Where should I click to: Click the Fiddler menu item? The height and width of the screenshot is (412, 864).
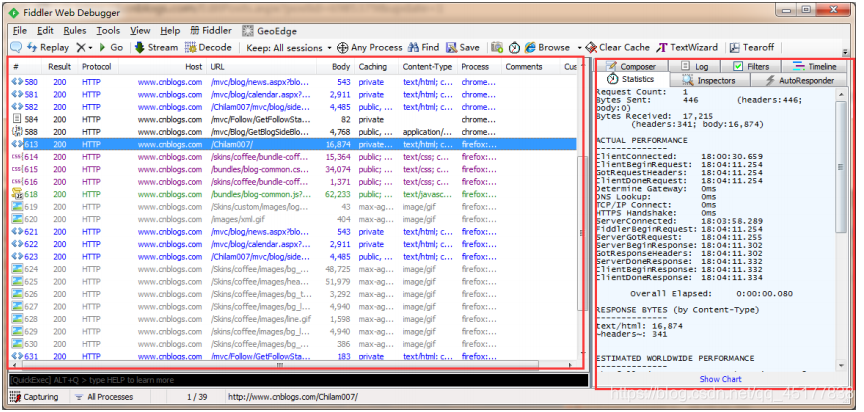point(211,31)
